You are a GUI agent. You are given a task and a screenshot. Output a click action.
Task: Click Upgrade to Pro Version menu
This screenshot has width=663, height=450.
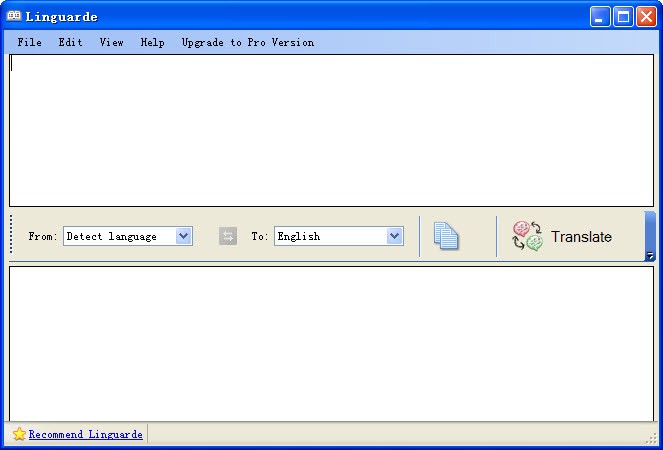(x=248, y=42)
